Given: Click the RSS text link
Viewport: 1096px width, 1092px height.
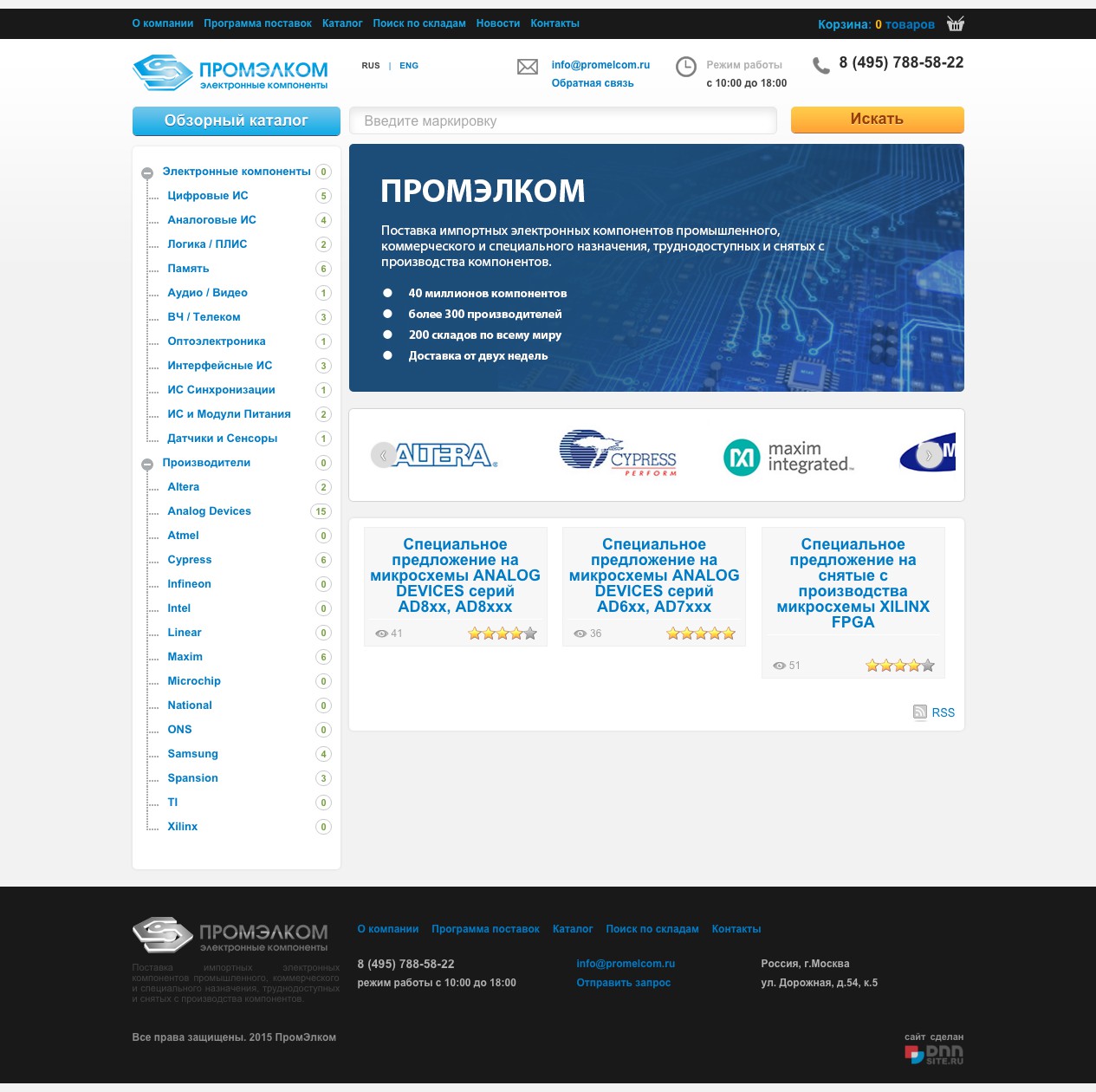Looking at the screenshot, I should coord(944,712).
